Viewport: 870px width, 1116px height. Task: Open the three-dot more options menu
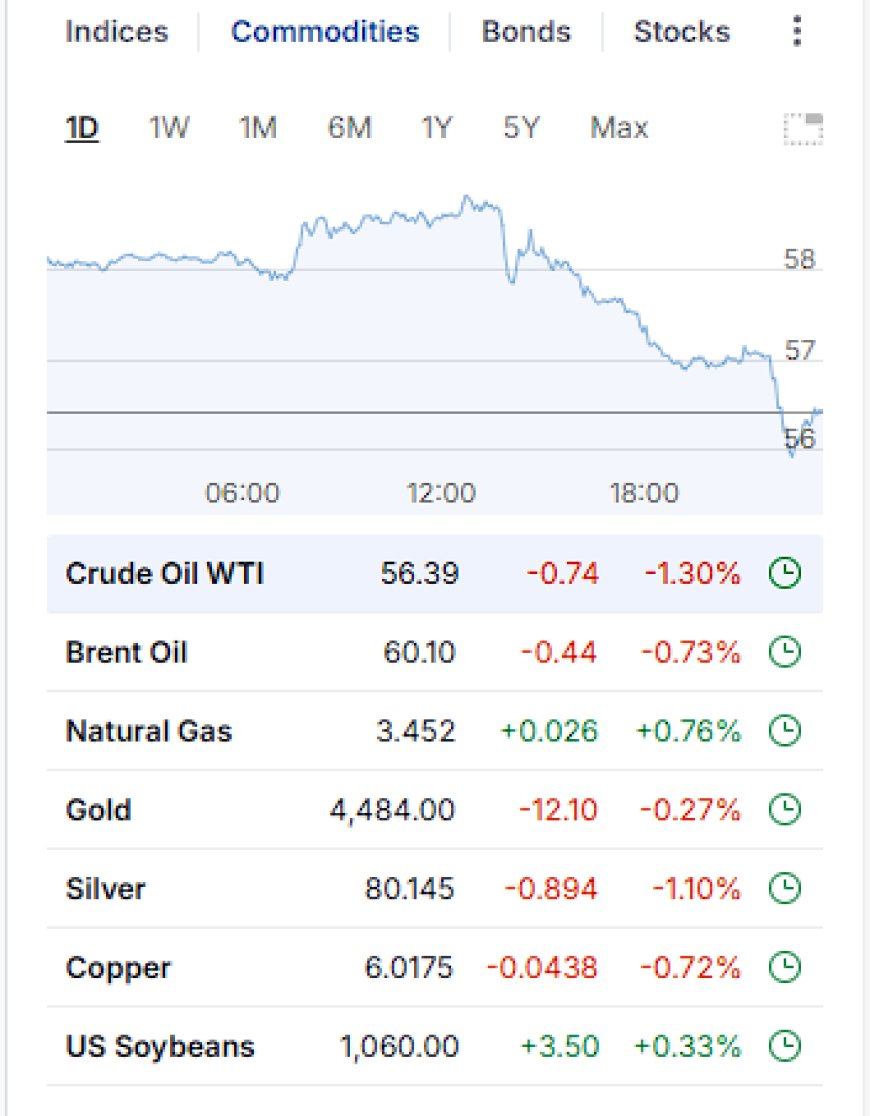point(797,31)
